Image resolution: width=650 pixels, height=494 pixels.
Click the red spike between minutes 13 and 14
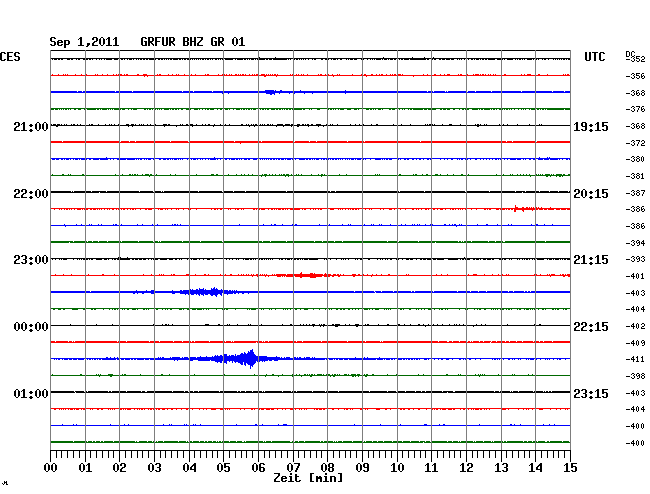[x=527, y=208]
